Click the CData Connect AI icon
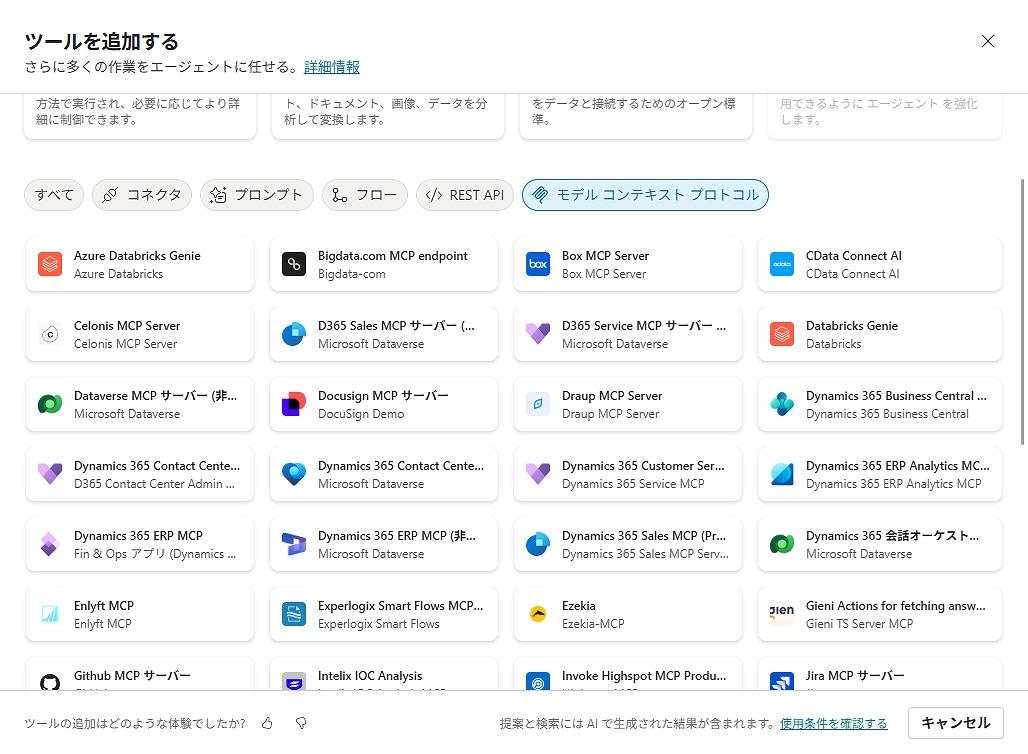The image size is (1028, 754). [x=782, y=265]
